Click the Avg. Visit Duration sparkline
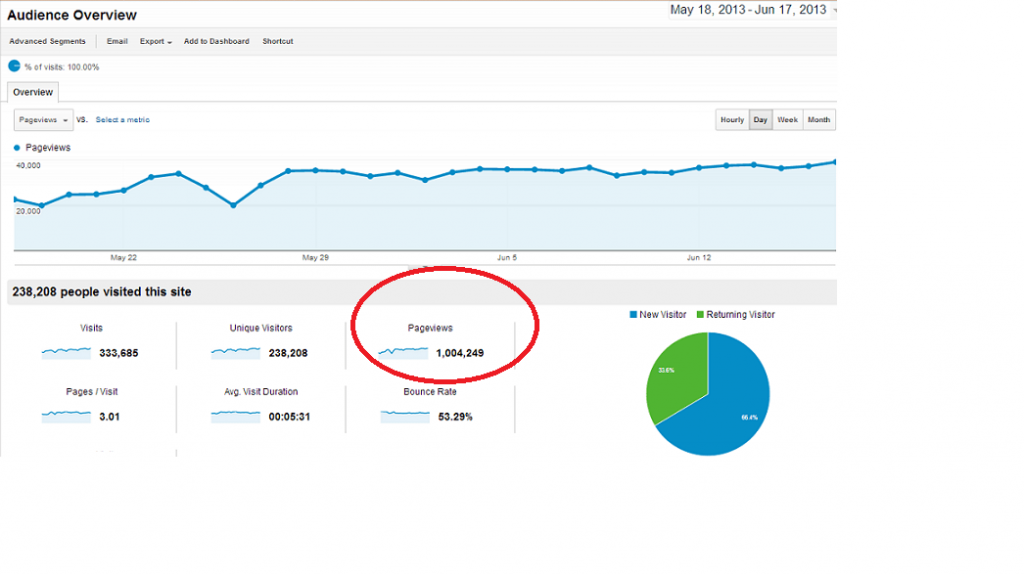This screenshot has width=1024, height=575. pos(235,416)
